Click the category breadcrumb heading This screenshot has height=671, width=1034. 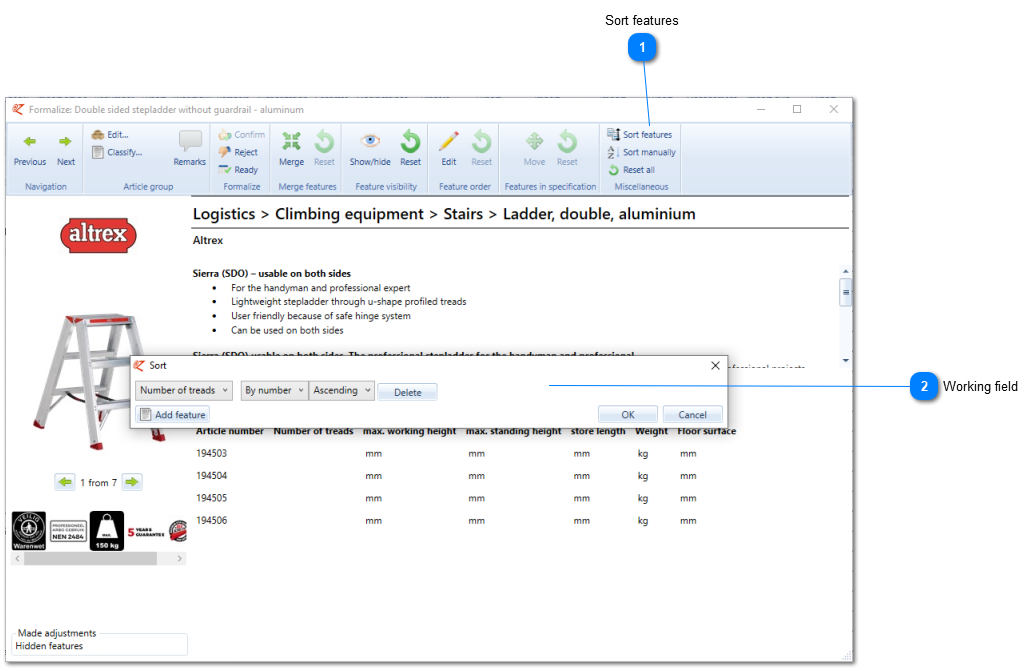[x=444, y=214]
